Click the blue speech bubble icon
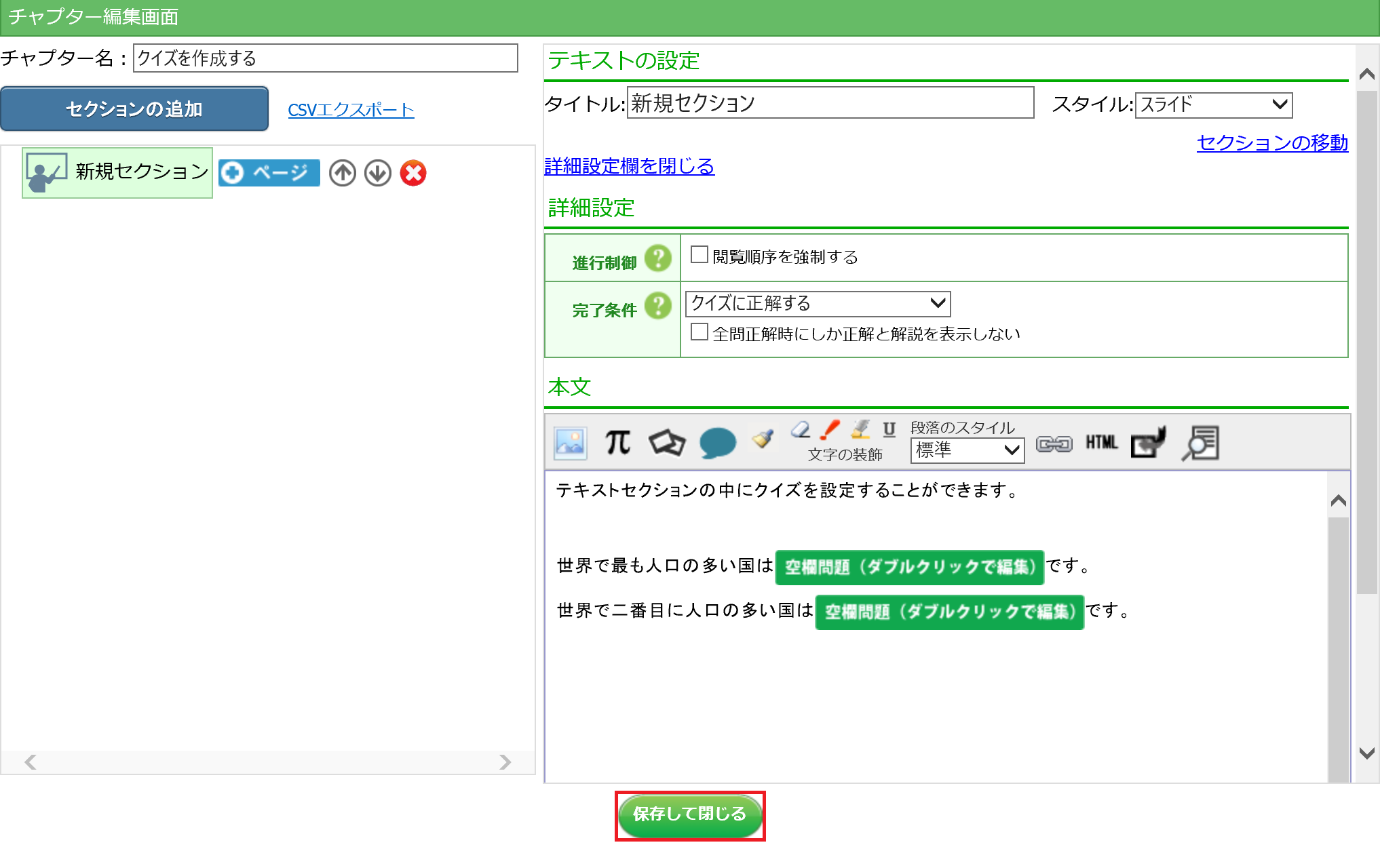Image resolution: width=1380 pixels, height=868 pixels. 717,443
